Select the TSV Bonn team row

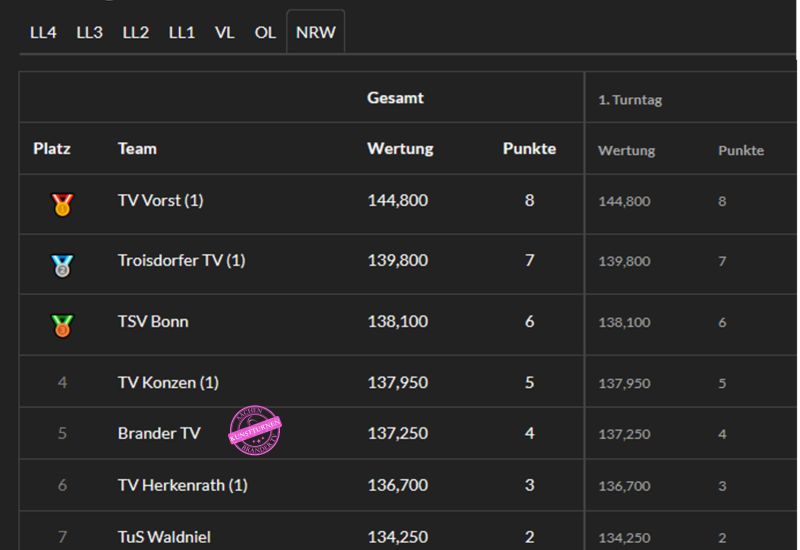click(x=152, y=321)
